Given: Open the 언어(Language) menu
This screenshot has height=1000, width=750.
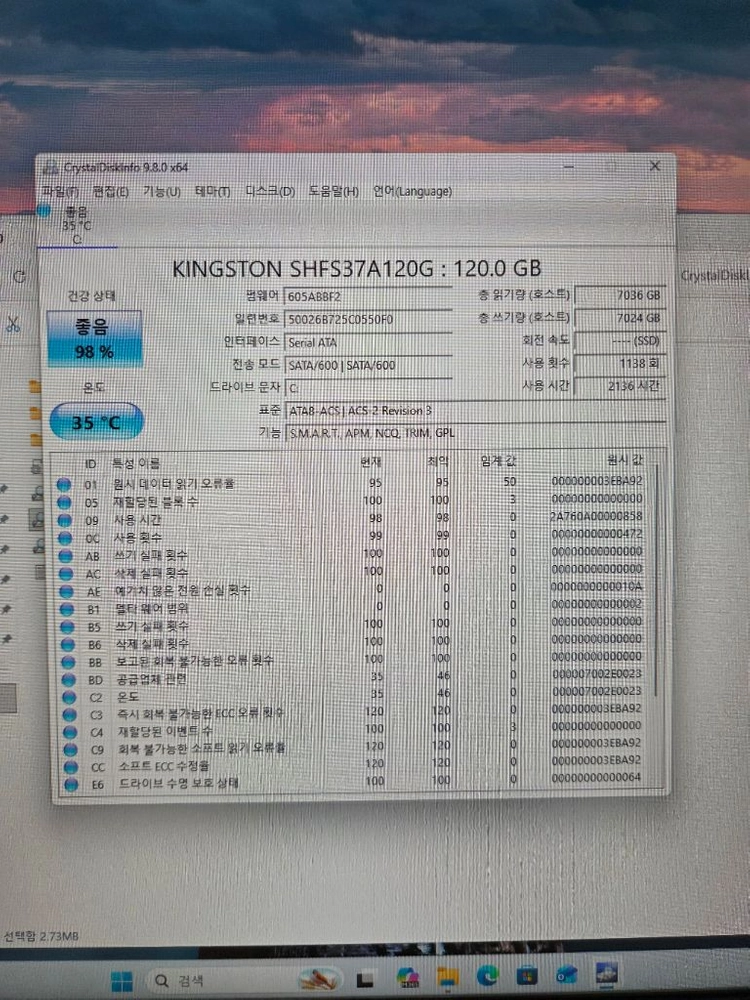Looking at the screenshot, I should click(413, 191).
